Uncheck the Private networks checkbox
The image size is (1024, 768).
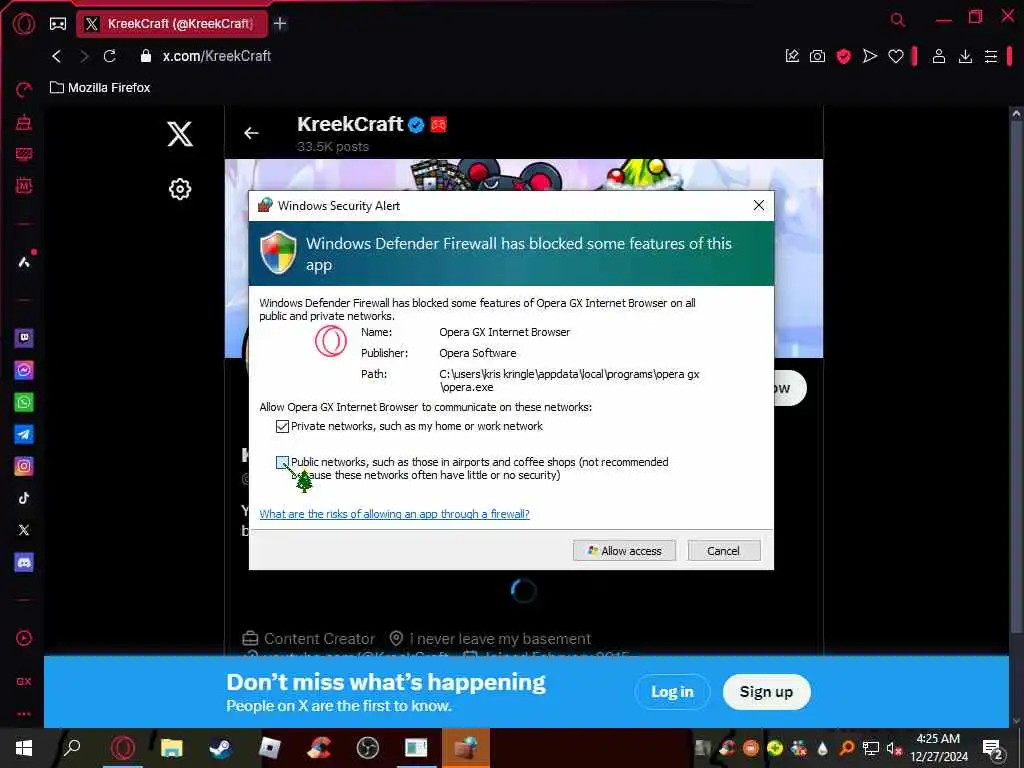pos(282,426)
